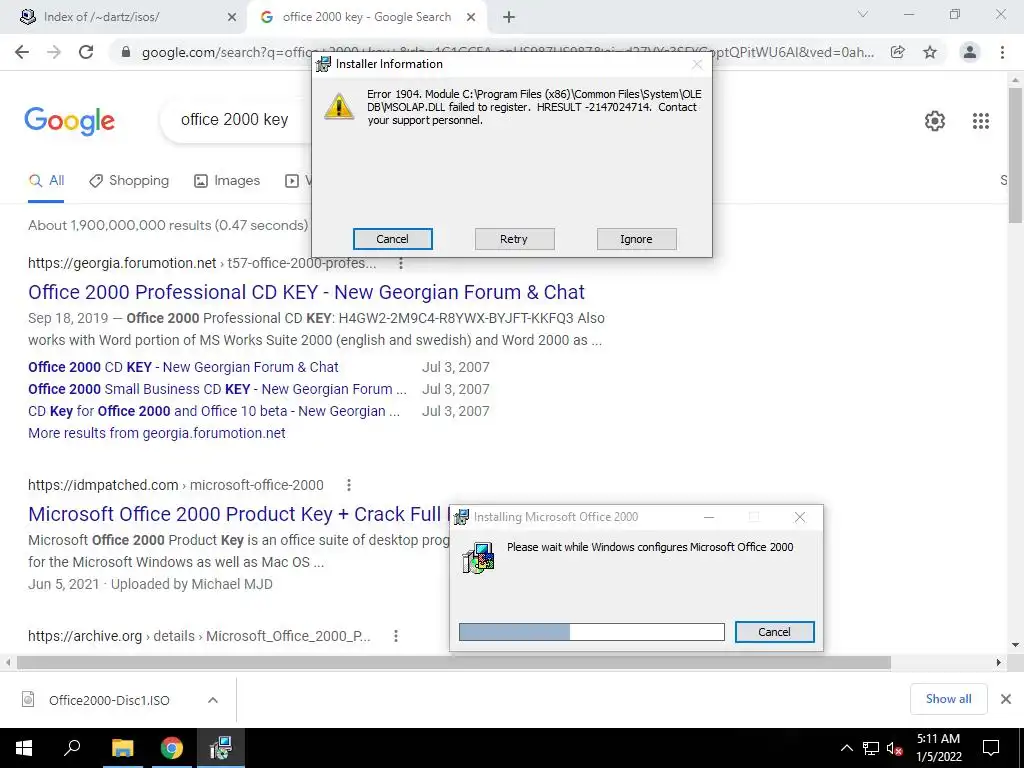Open options menu for georgia.forumotion.net result
Screen dimensions: 1024x768
(x=401, y=263)
